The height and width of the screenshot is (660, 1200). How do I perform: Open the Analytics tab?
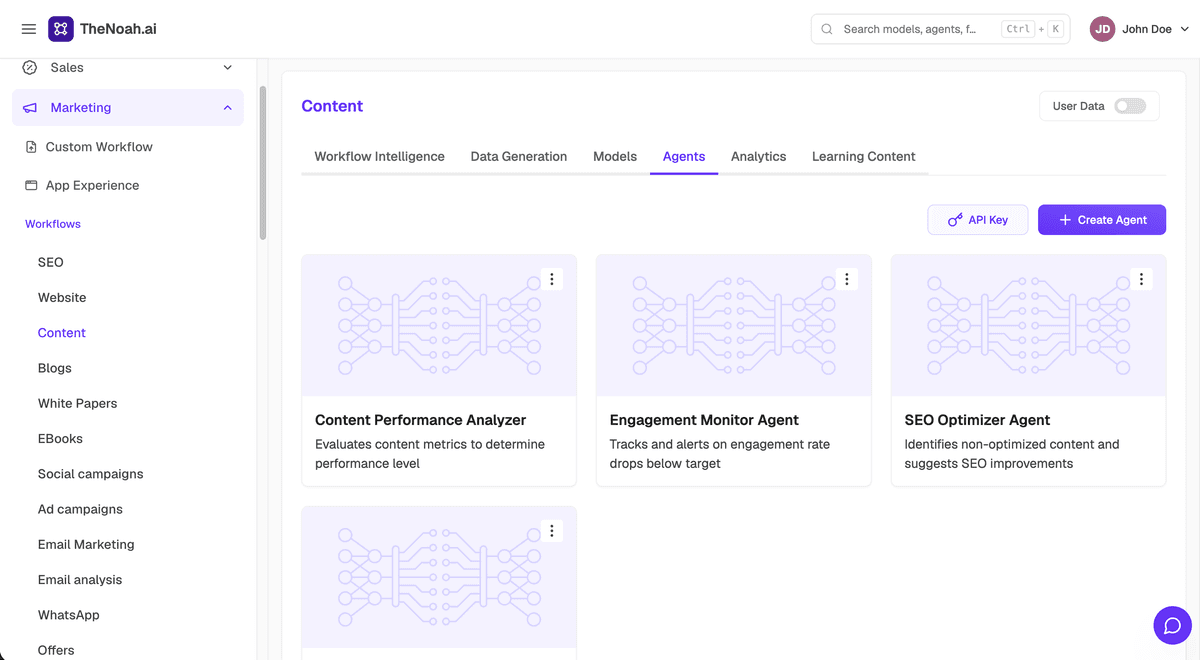(x=758, y=156)
